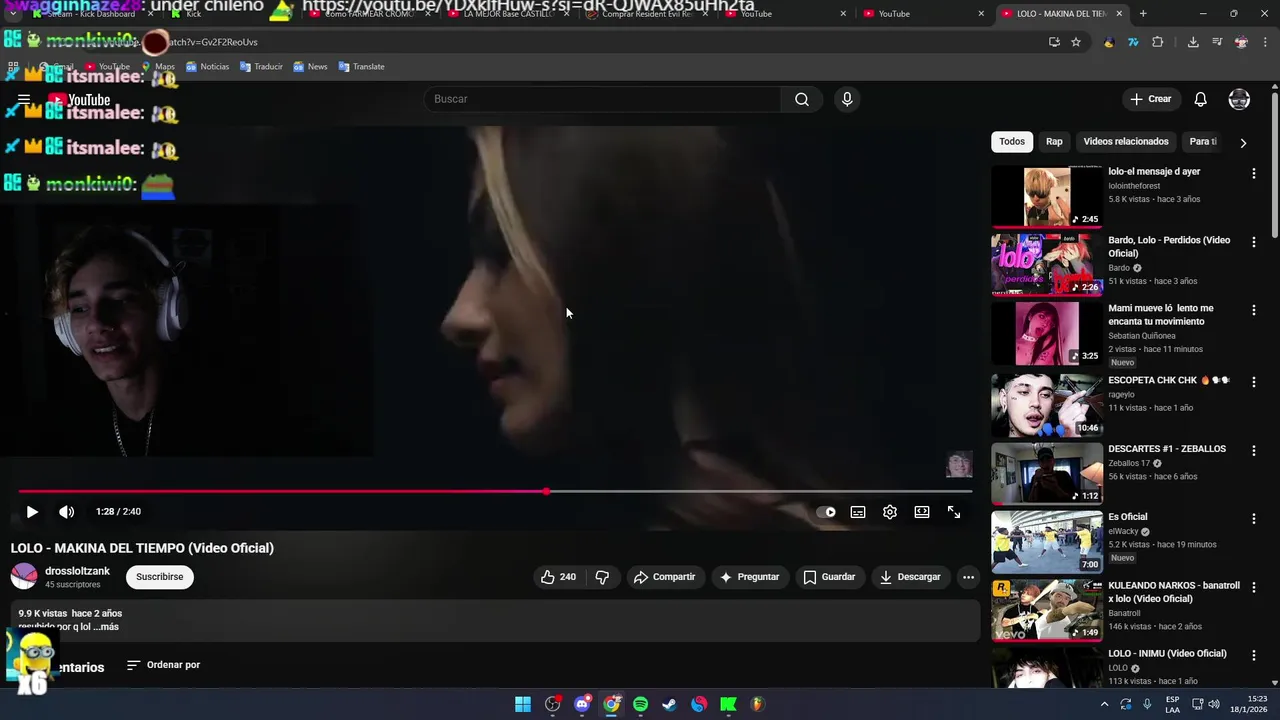This screenshot has width=1280, height=720.
Task: Open the Translate bookmark
Action: [361, 67]
